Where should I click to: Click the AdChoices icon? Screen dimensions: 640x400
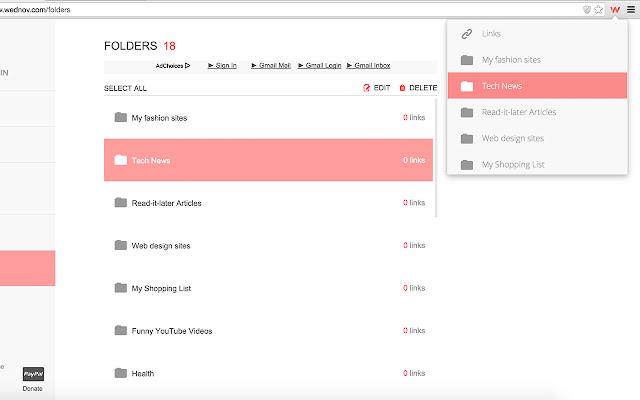tap(186, 66)
